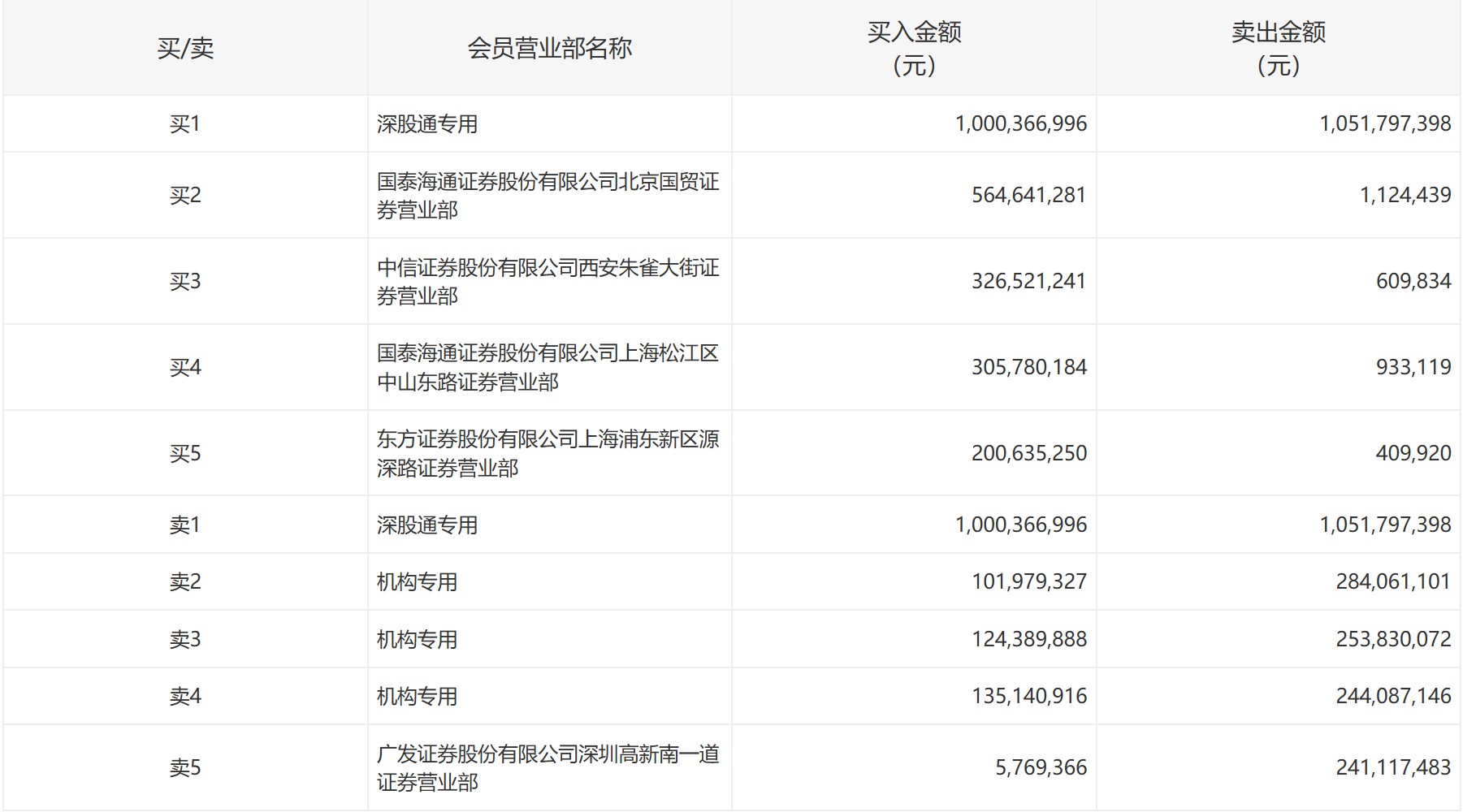
Task: Click sell amount 1,051,797,398 in 买1 row
Action: click(1386, 123)
